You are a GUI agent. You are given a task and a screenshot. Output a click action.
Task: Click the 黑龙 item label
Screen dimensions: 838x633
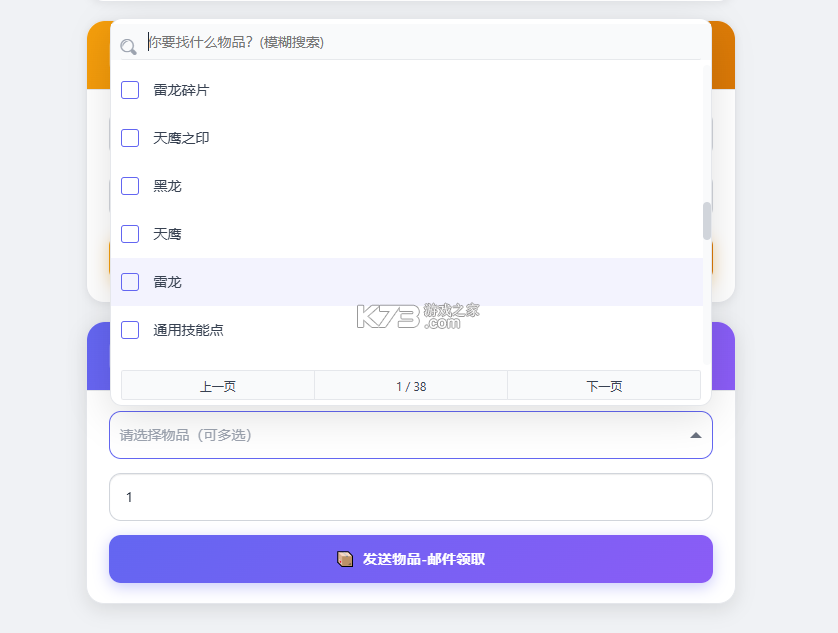coord(167,186)
